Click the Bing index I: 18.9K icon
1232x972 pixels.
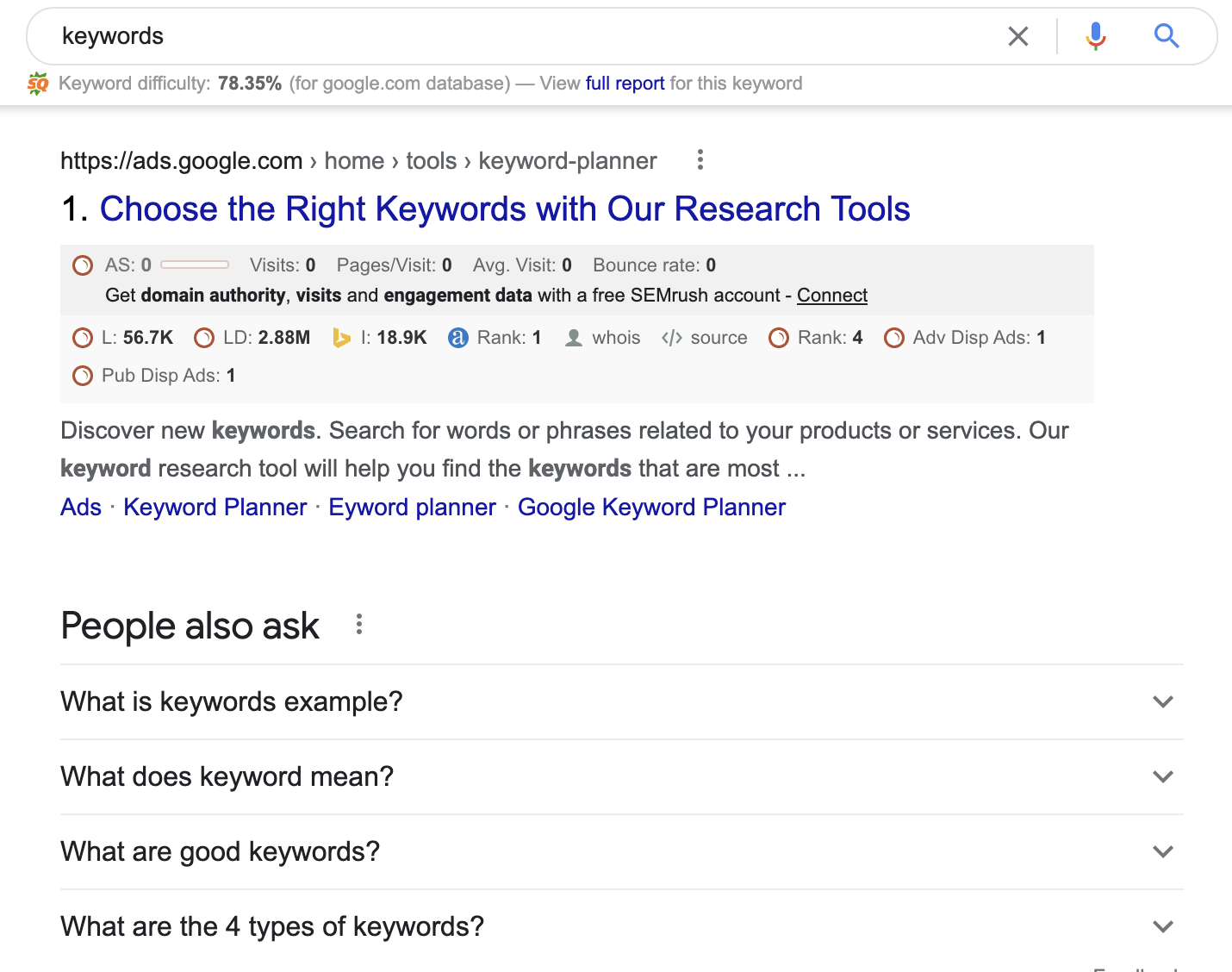coord(341,338)
